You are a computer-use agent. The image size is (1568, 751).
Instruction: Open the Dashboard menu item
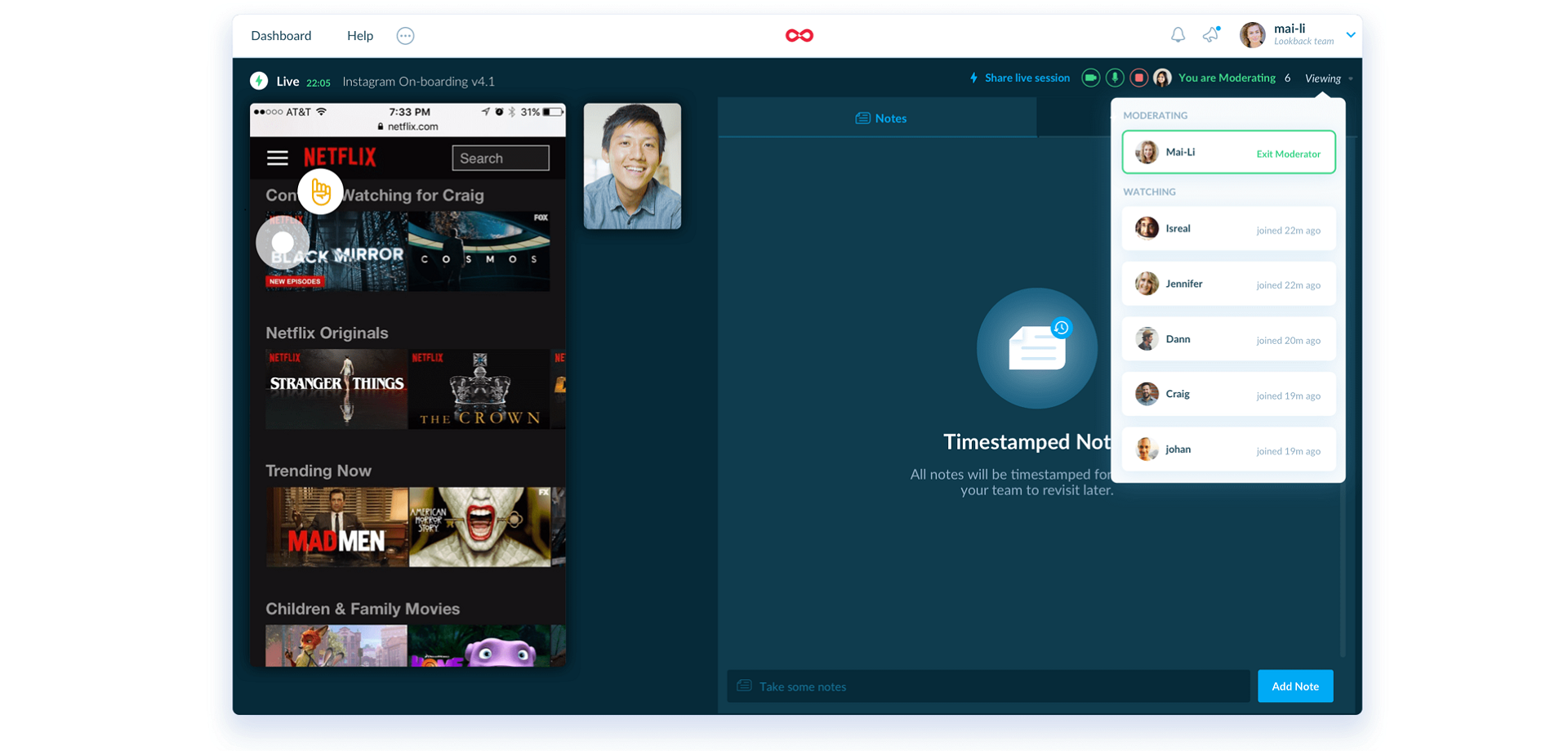coord(281,36)
